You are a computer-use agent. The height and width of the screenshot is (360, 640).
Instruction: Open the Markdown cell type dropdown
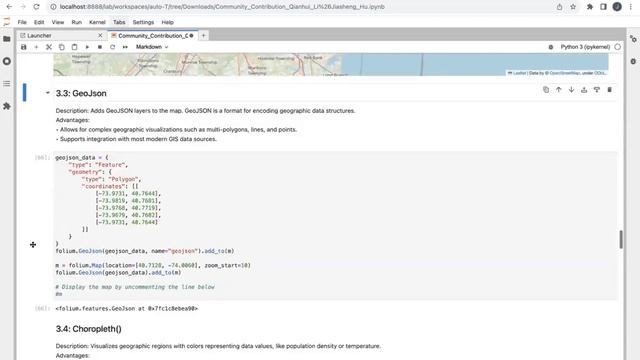click(152, 47)
